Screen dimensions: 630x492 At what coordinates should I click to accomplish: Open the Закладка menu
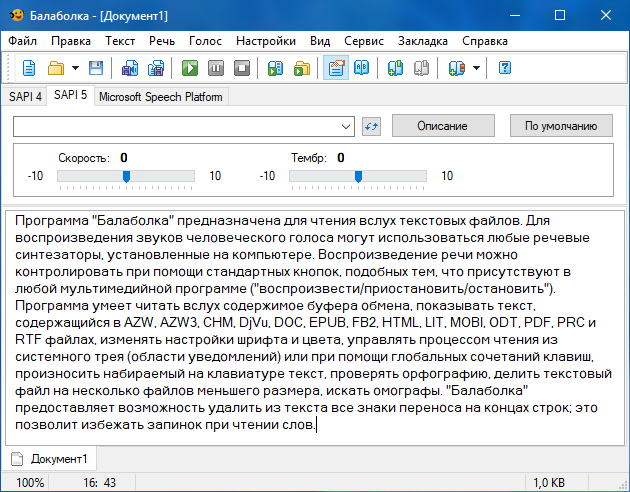click(422, 41)
